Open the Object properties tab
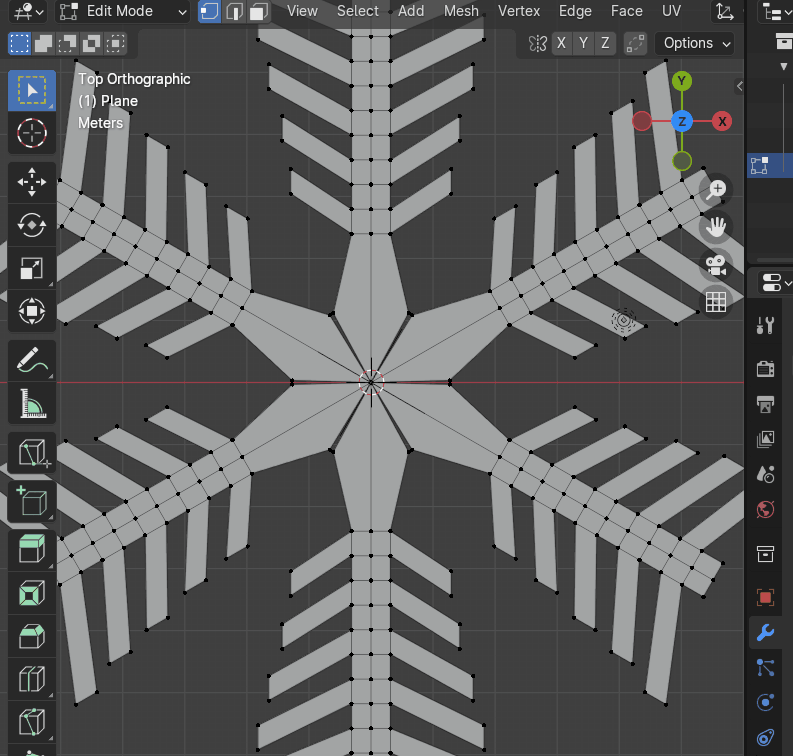This screenshot has width=793, height=756. coord(765,597)
